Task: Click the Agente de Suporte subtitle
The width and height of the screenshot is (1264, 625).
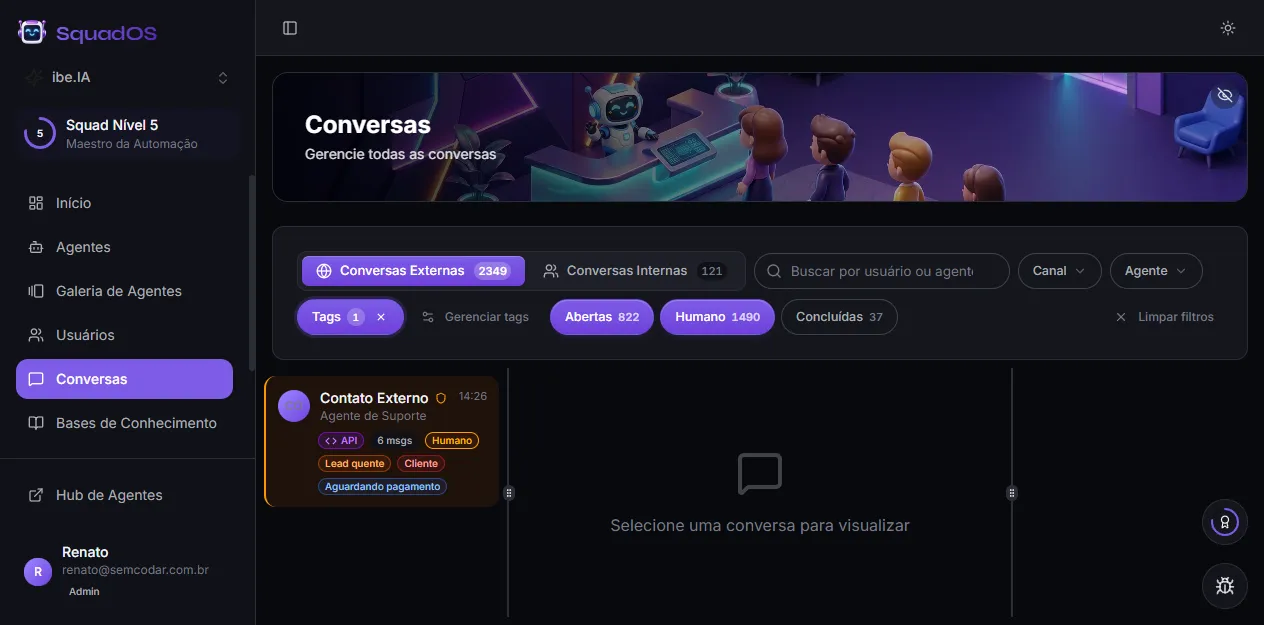Action: tap(373, 416)
